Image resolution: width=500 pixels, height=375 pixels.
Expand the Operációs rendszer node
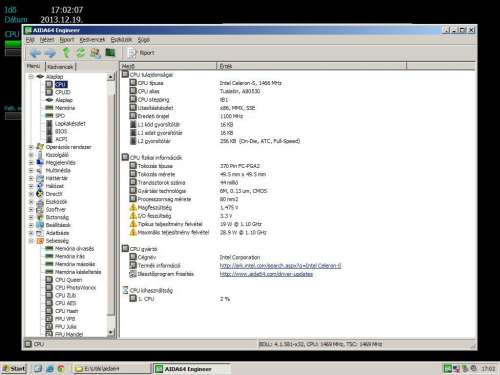pyautogui.click(x=31, y=147)
